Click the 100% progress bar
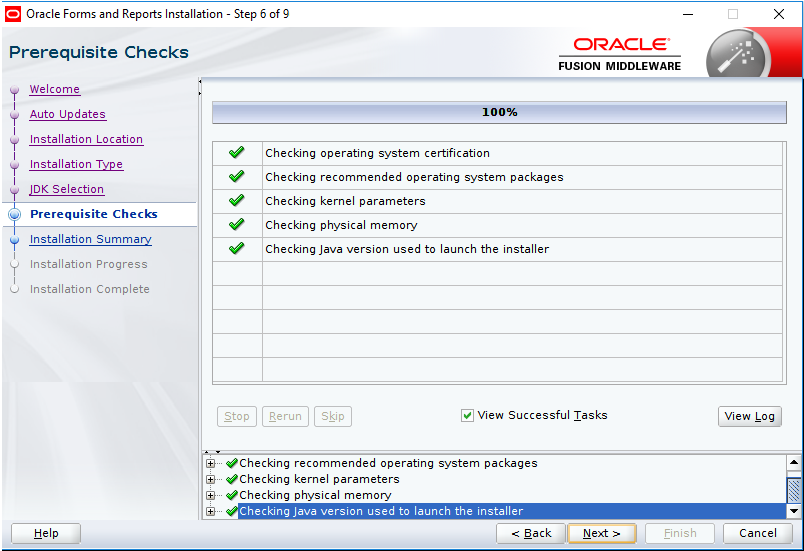The image size is (804, 551). pos(499,113)
